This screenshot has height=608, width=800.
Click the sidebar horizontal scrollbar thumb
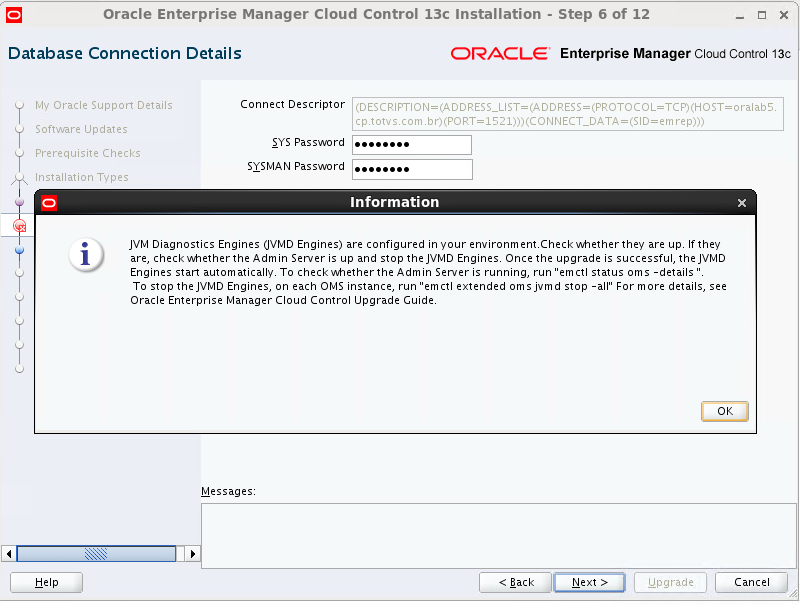pos(96,553)
